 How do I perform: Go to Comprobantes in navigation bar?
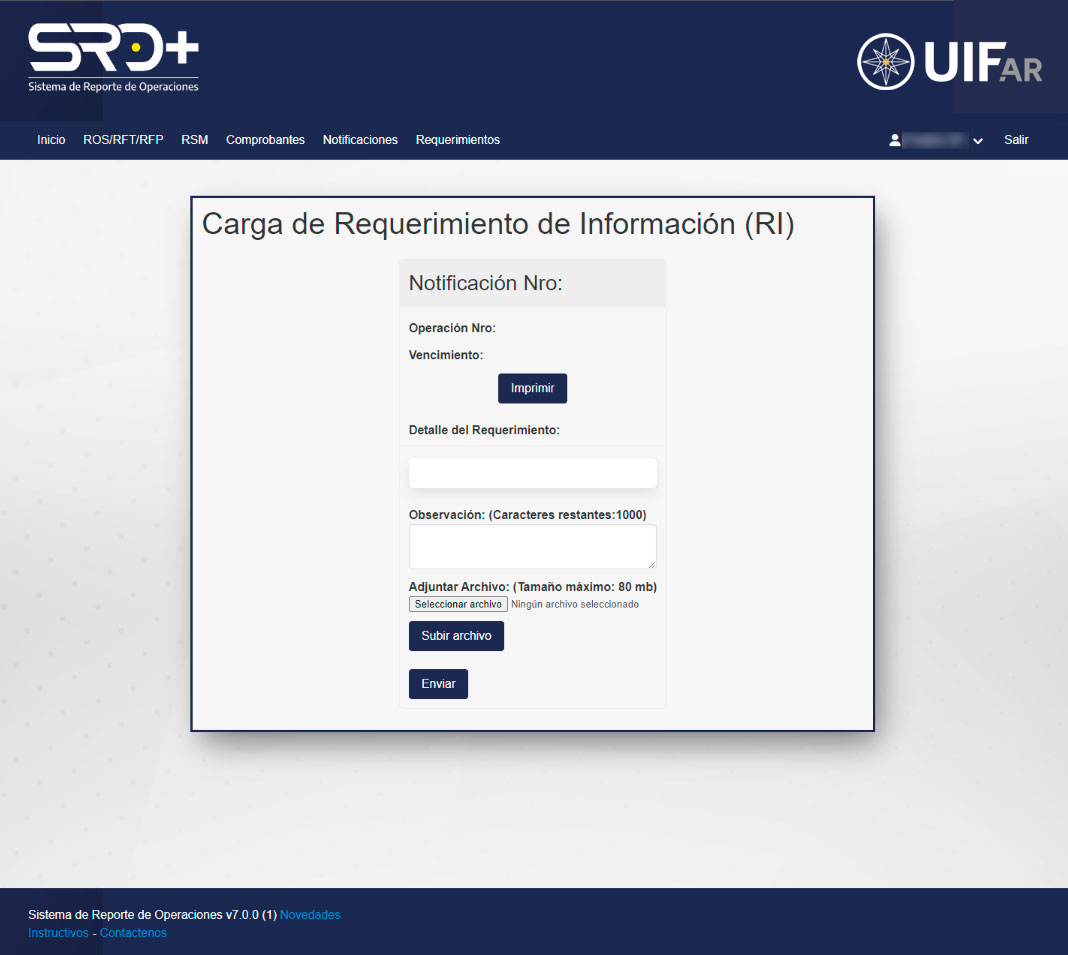265,140
